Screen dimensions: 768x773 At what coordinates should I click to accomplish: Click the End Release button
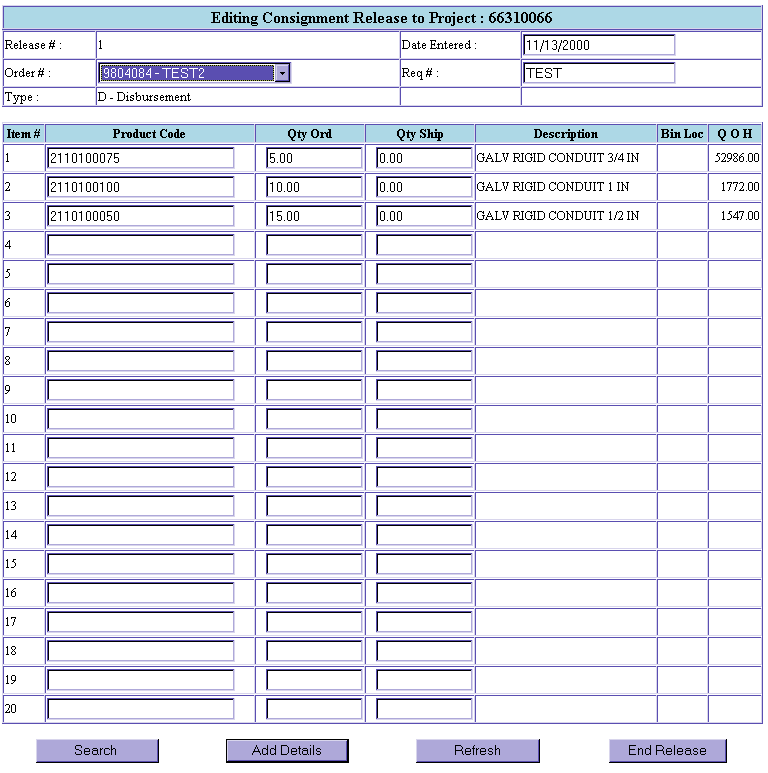[x=667, y=750]
